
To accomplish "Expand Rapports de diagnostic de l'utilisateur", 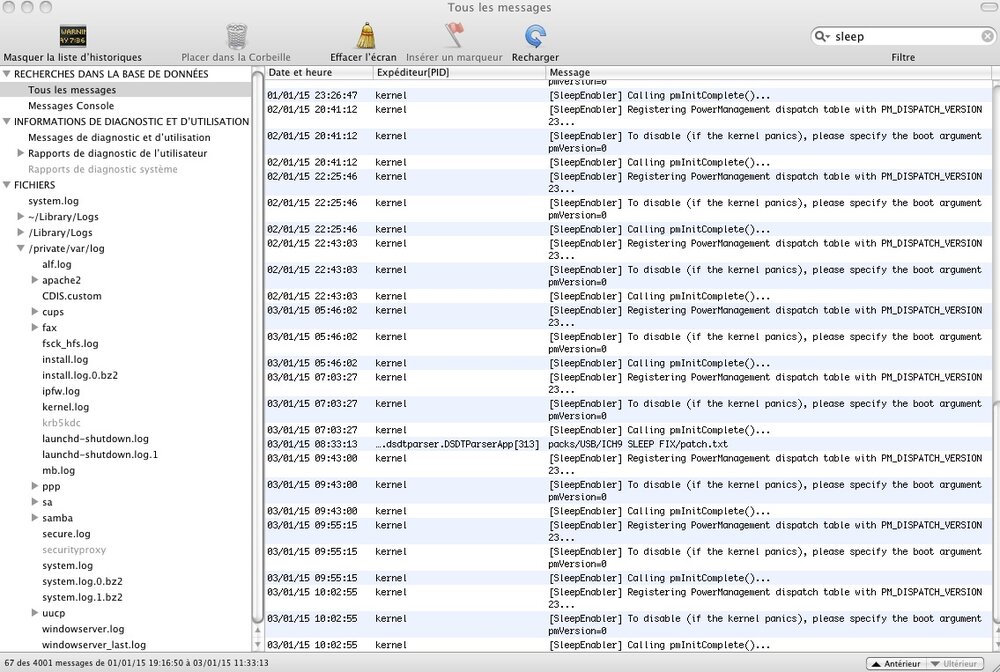I will click(x=21, y=153).
